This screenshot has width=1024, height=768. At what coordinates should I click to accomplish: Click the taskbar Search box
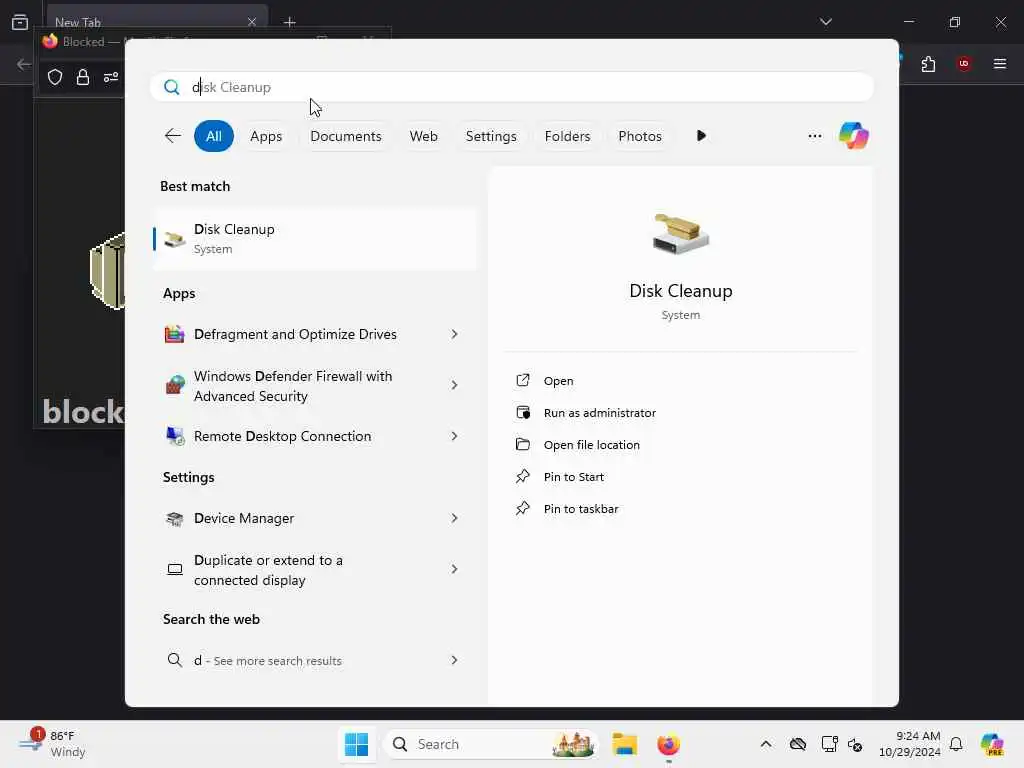click(x=491, y=744)
